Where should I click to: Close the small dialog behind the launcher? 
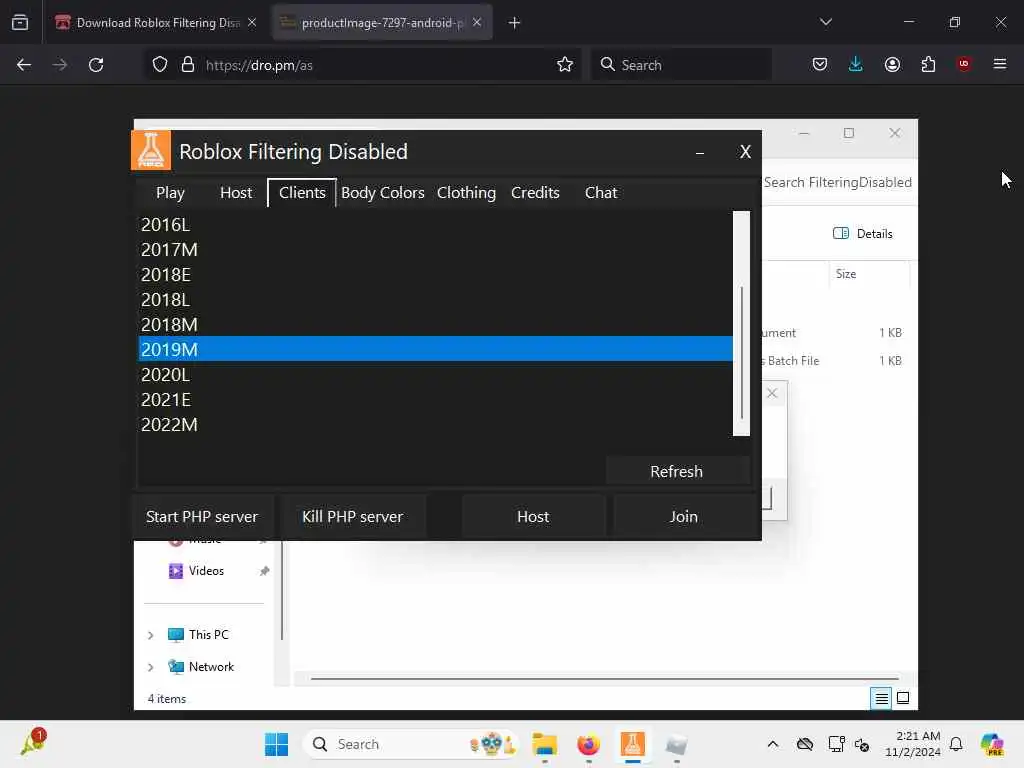tap(772, 393)
